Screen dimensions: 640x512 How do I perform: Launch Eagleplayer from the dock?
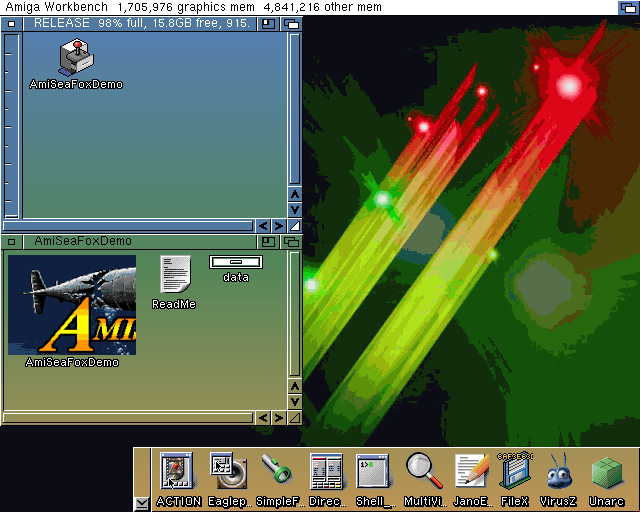(x=228, y=471)
